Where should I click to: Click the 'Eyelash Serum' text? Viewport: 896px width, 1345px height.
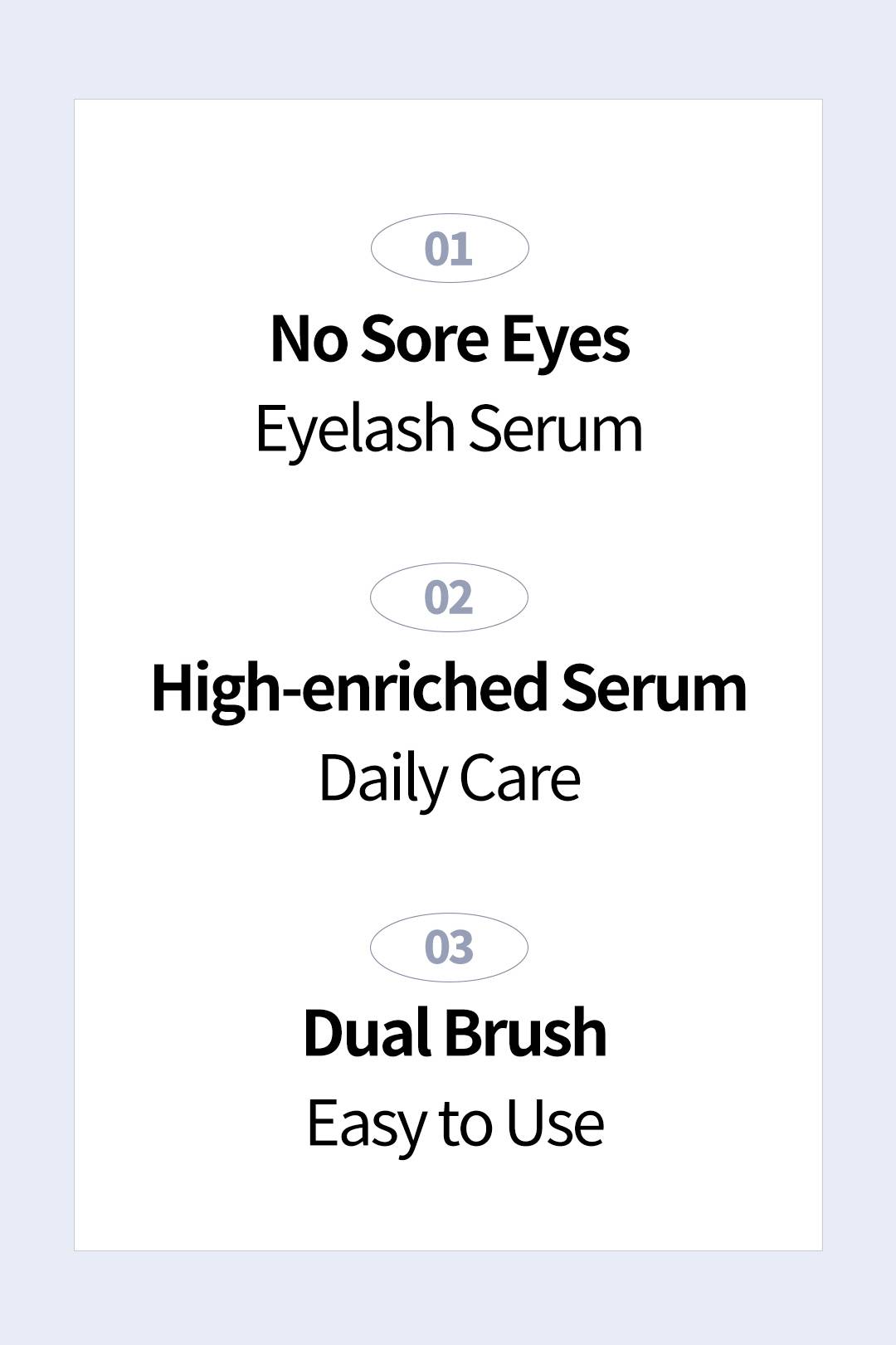click(x=449, y=430)
